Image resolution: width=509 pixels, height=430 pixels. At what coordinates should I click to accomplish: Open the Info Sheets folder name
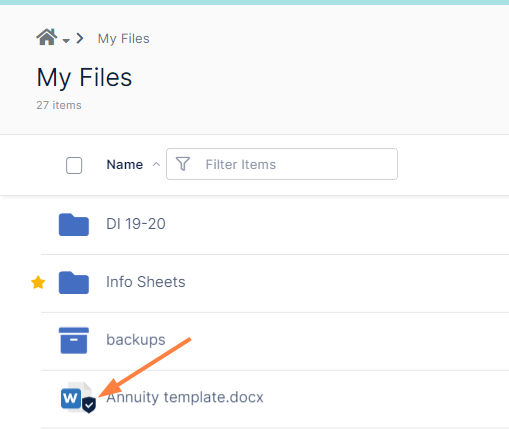tap(146, 282)
